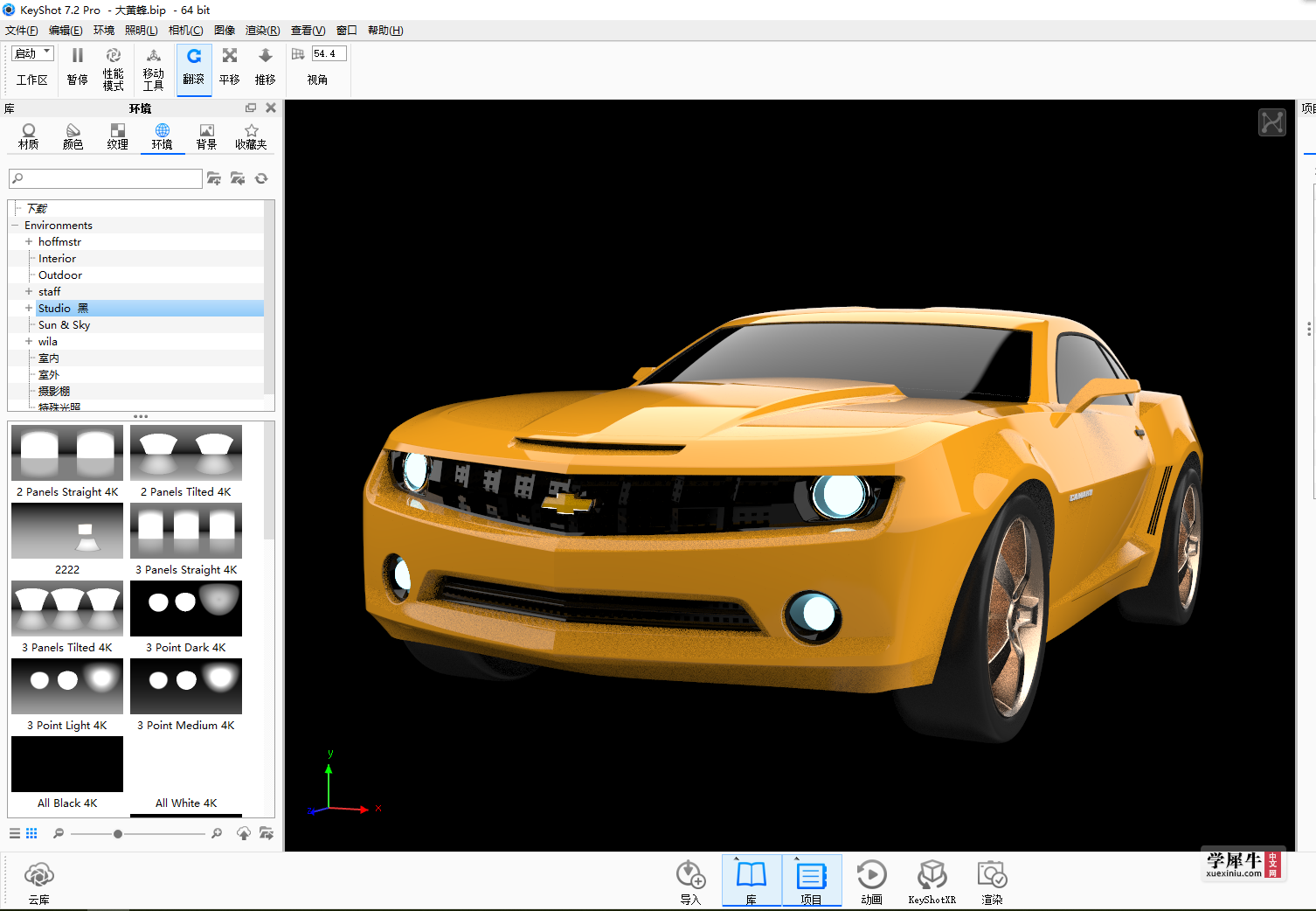Viewport: 1316px width, 911px height.
Task: Select the Interior folder
Action: 57,258
